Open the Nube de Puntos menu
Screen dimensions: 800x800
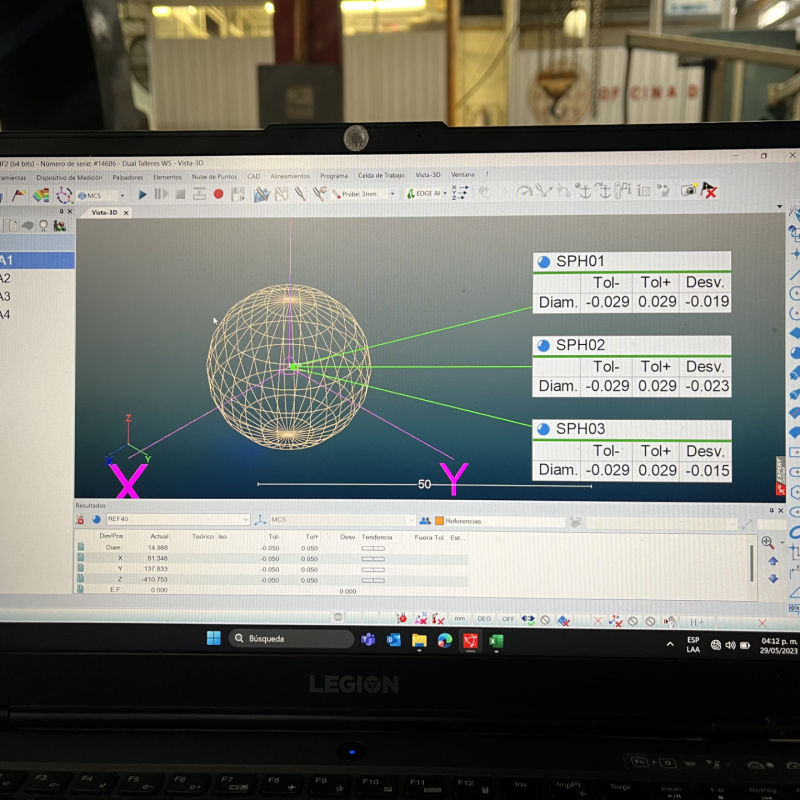click(214, 176)
